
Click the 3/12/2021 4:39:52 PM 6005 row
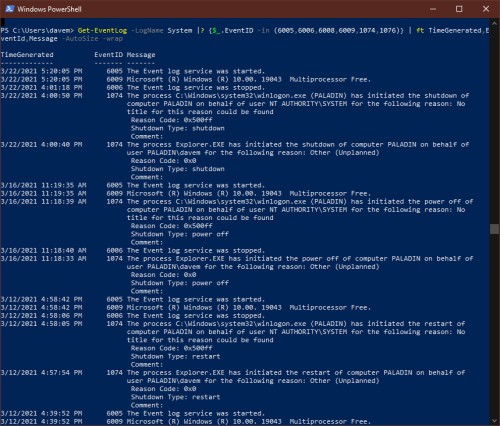[x=133, y=413]
